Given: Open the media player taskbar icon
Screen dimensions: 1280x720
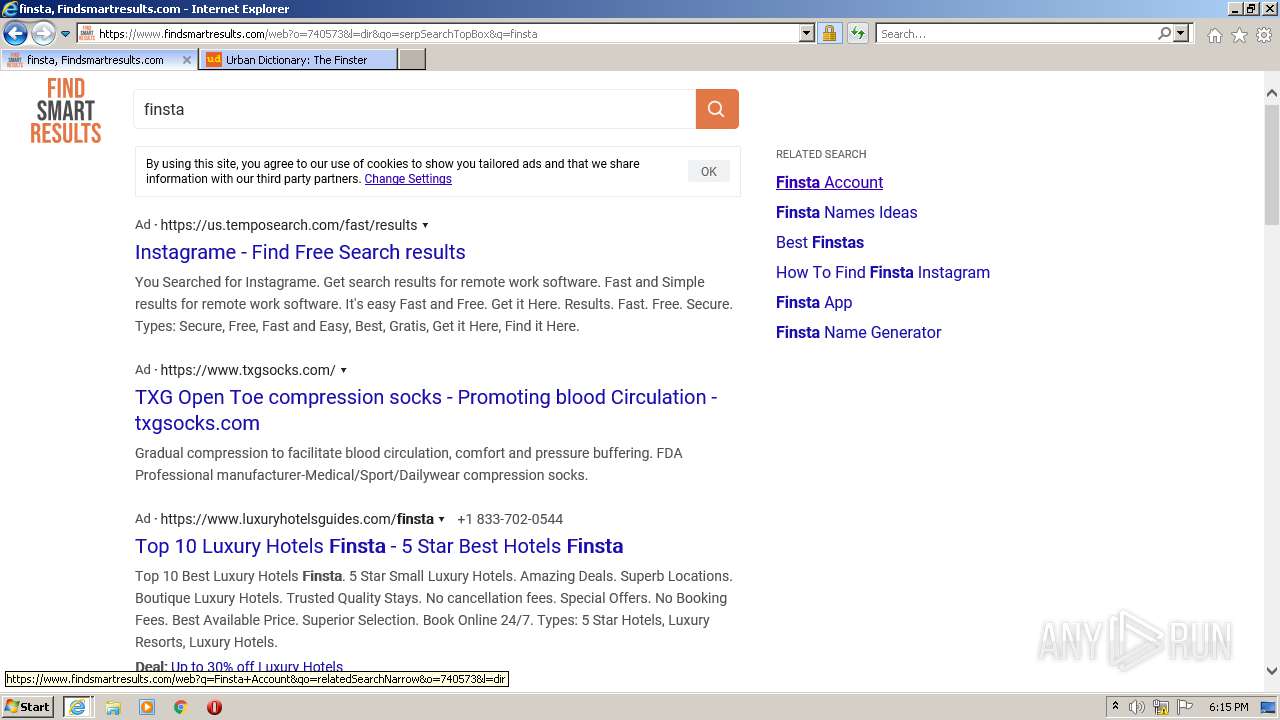Looking at the screenshot, I should (x=147, y=707).
